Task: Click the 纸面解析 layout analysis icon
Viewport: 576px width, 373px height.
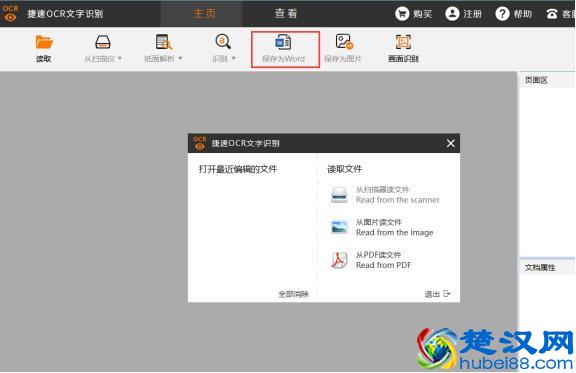Action: point(163,42)
